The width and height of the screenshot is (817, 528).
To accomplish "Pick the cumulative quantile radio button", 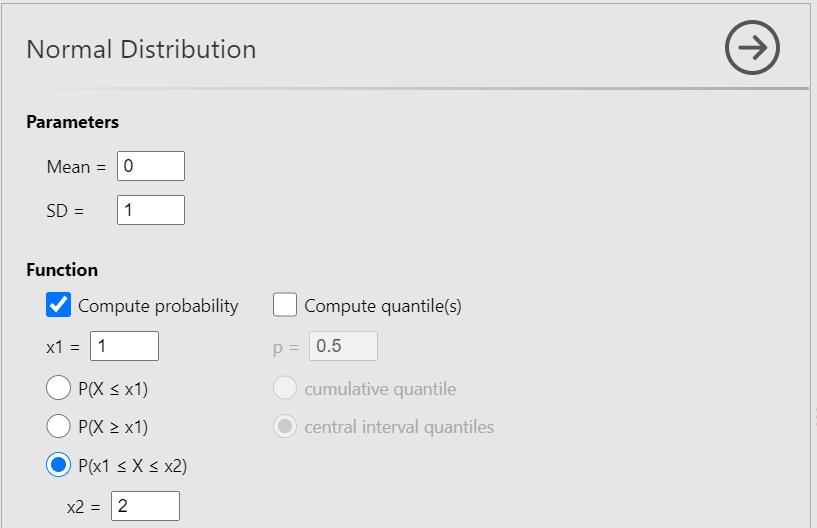I will (x=285, y=388).
